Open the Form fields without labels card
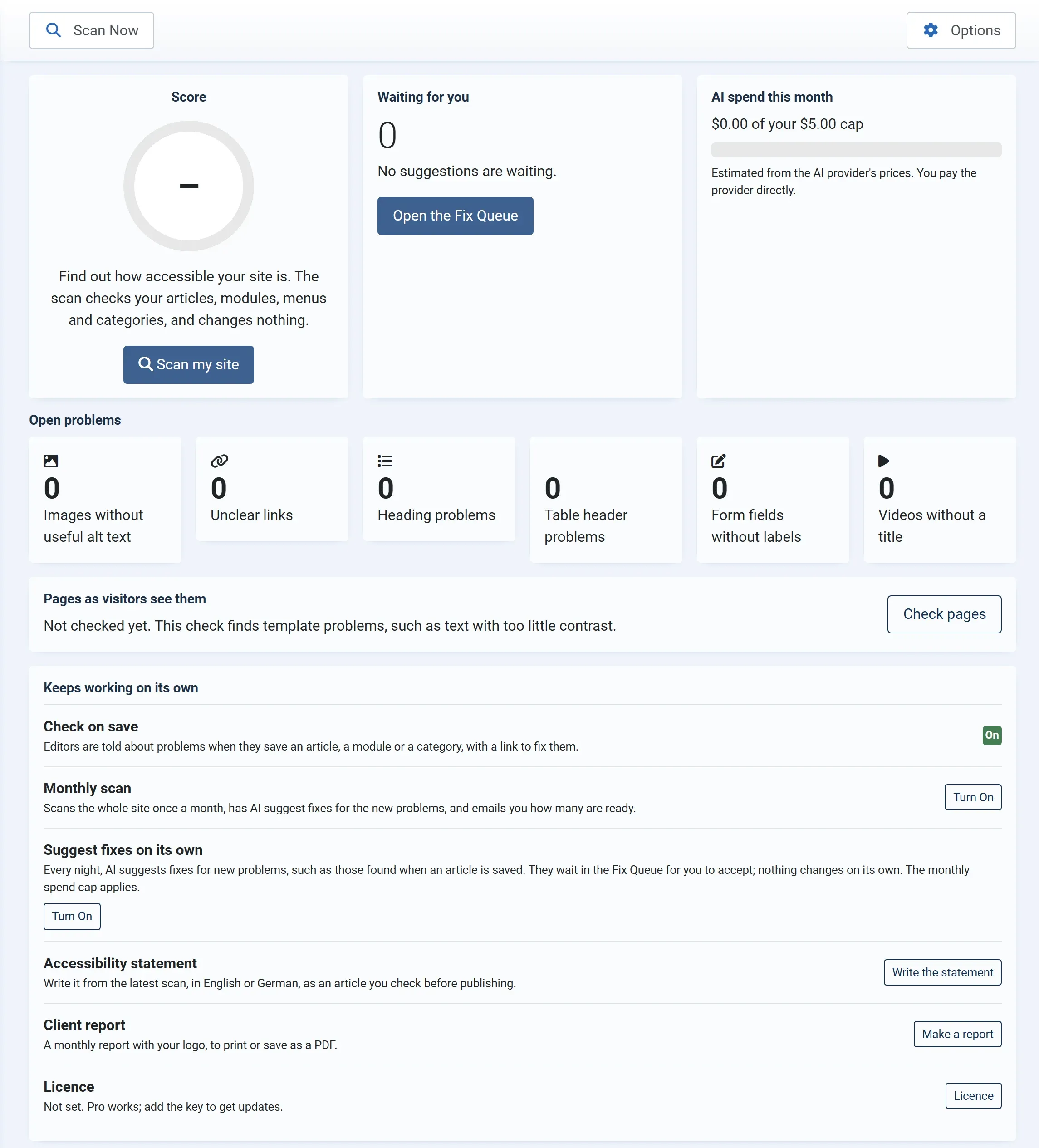The width and height of the screenshot is (1039, 1148). tap(773, 500)
